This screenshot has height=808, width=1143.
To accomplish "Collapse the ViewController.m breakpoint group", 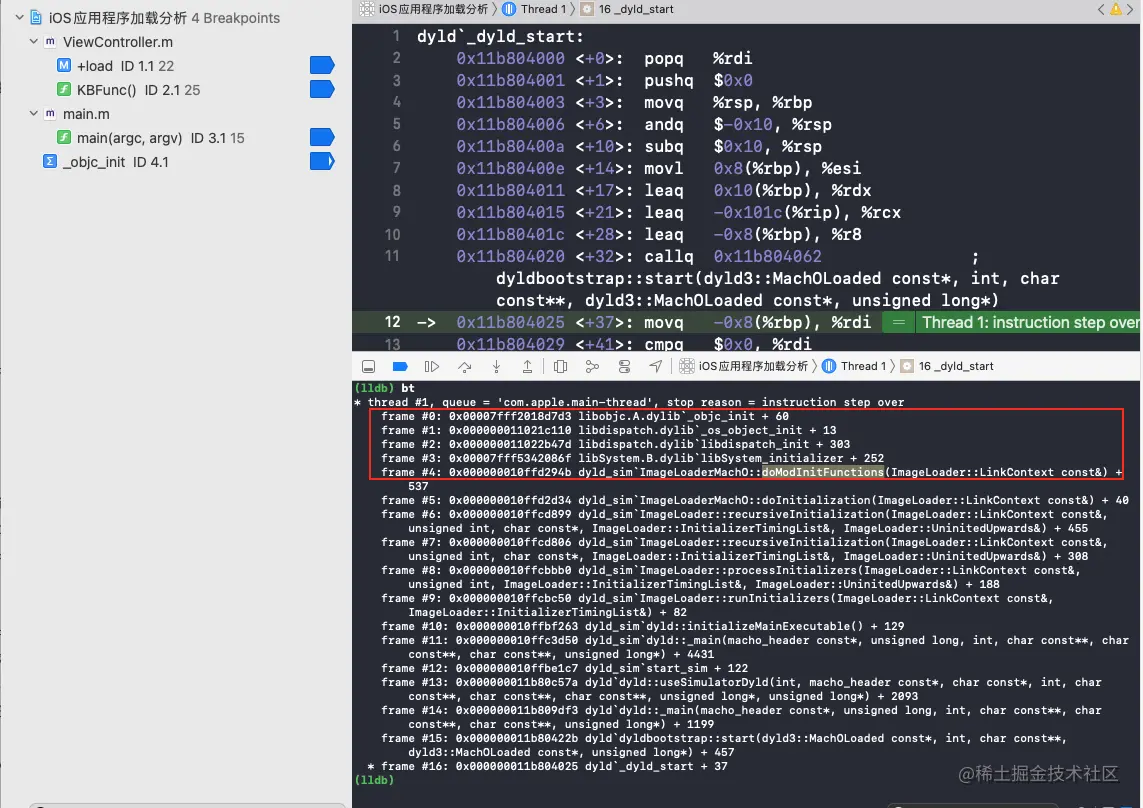I will click(34, 42).
